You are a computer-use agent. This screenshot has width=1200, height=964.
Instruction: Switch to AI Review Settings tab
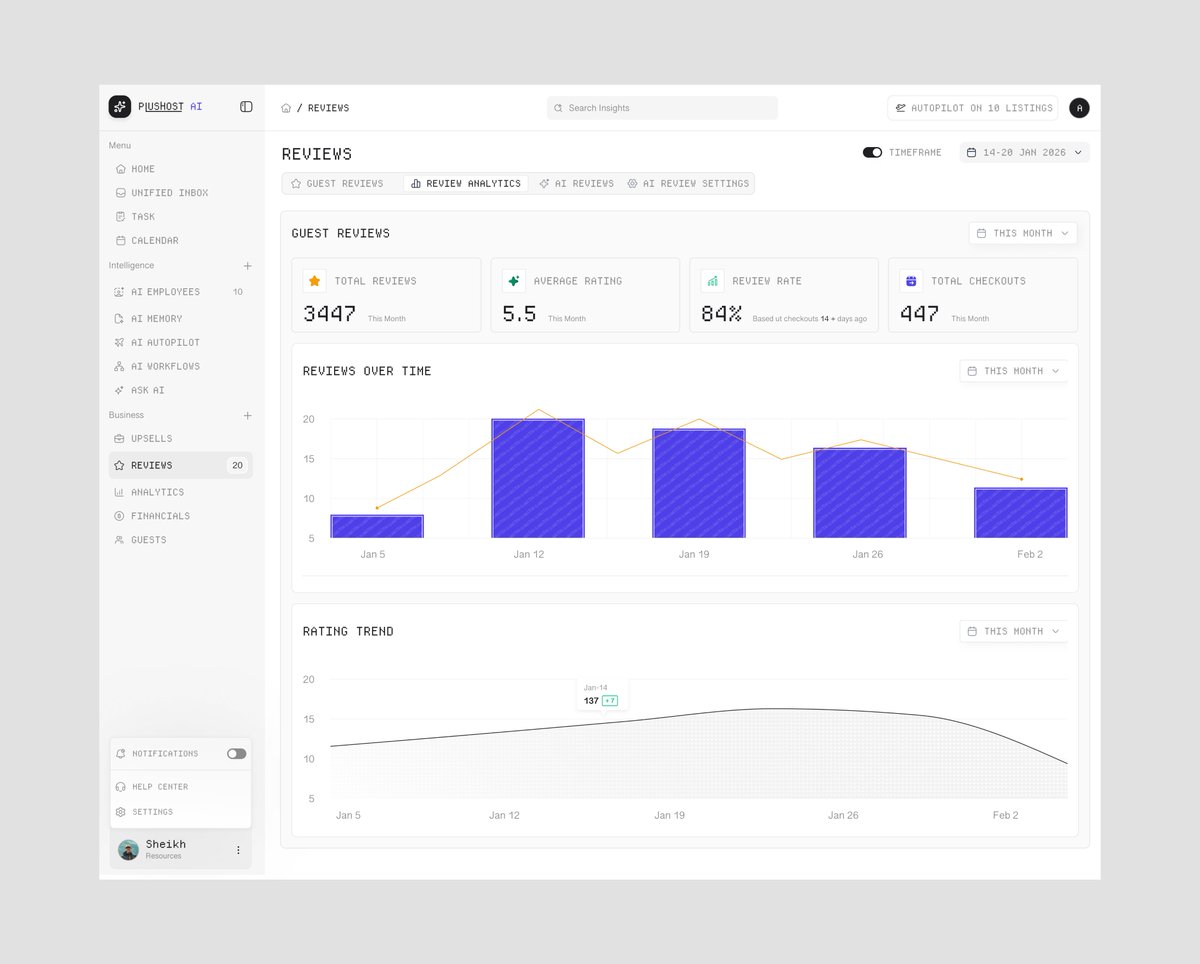pos(688,184)
